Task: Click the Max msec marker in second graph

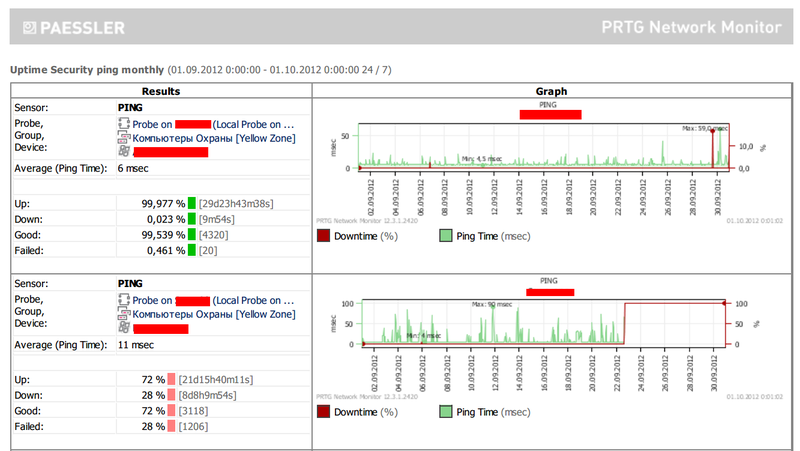Action: click(492, 305)
